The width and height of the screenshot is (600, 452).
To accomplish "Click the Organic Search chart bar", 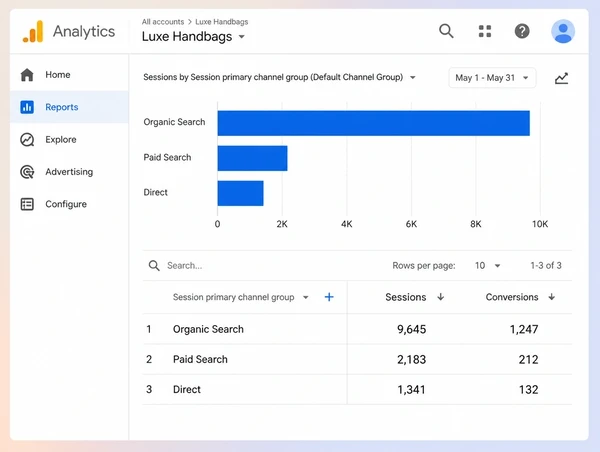I will click(374, 123).
